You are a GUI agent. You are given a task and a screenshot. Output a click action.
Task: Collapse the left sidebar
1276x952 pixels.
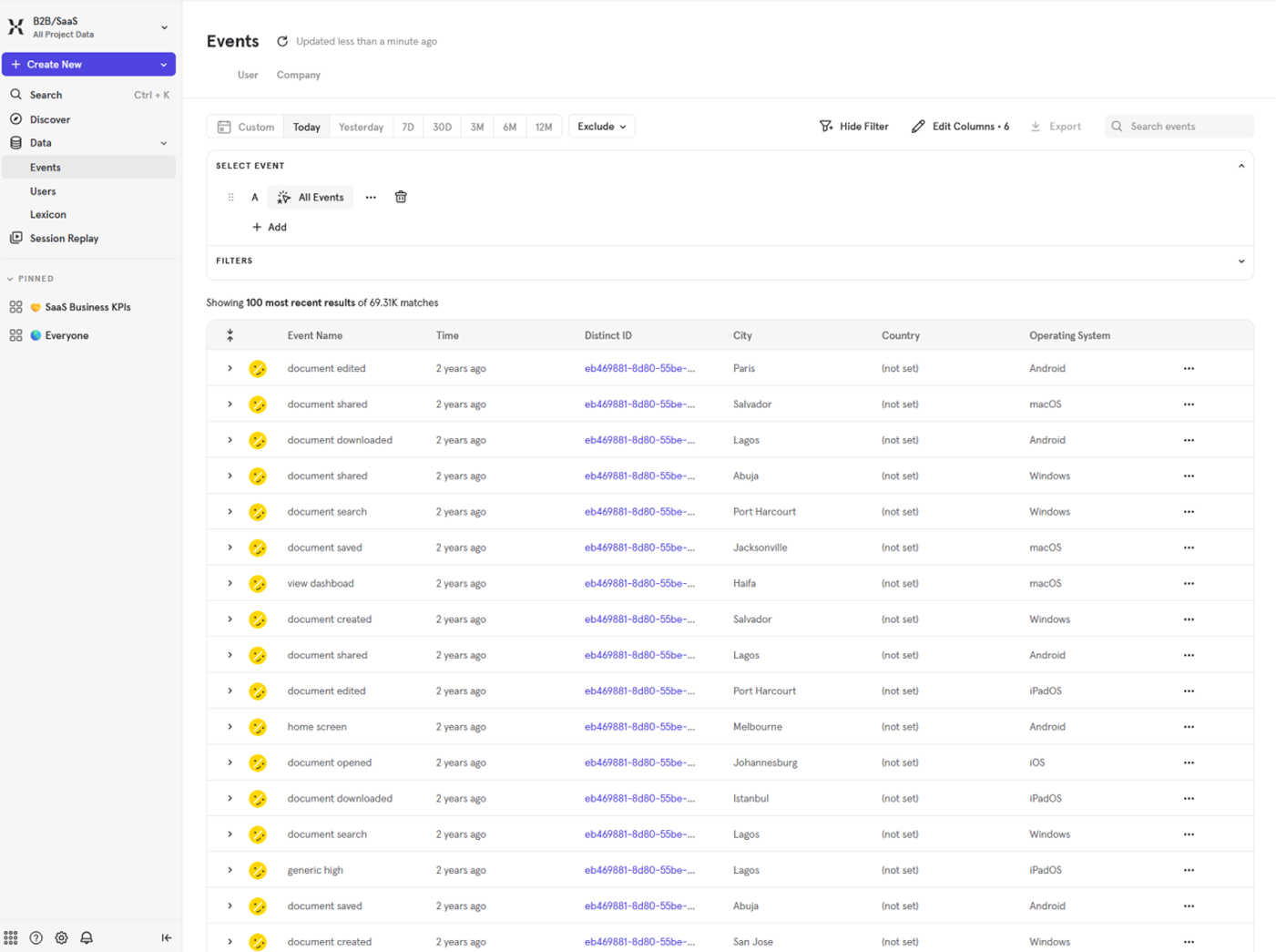(x=167, y=937)
